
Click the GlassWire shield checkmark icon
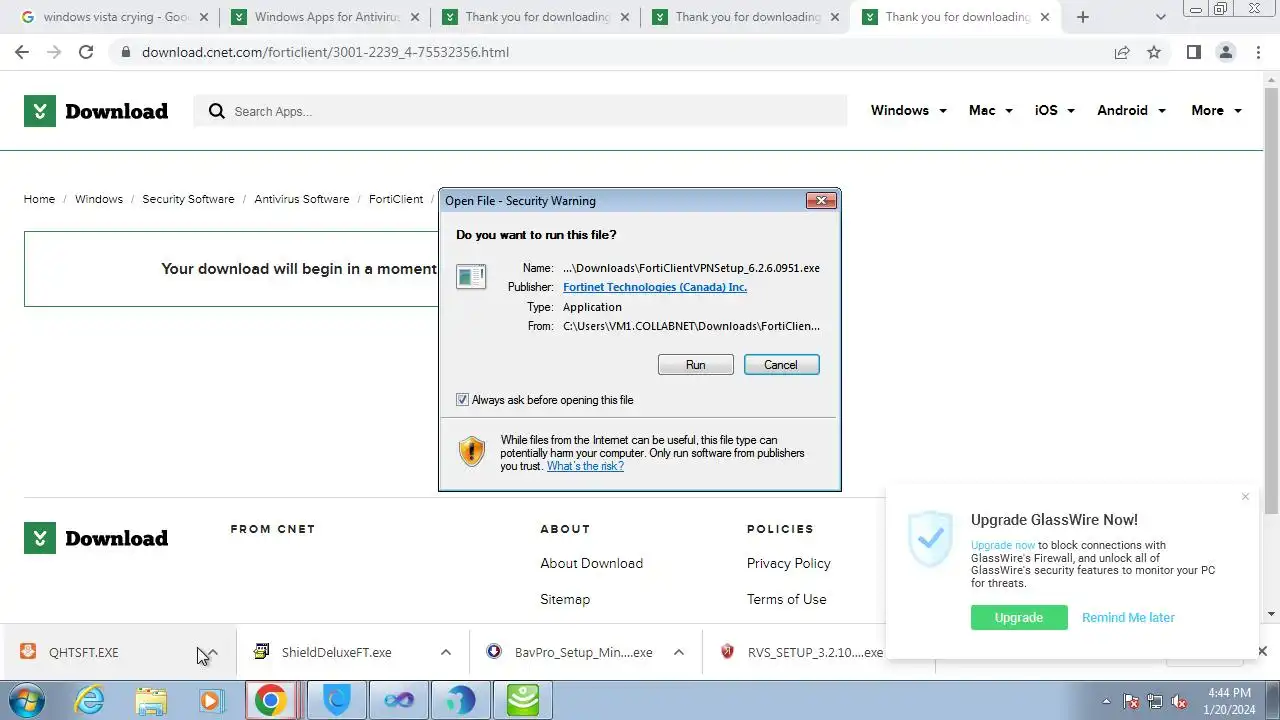(x=931, y=539)
